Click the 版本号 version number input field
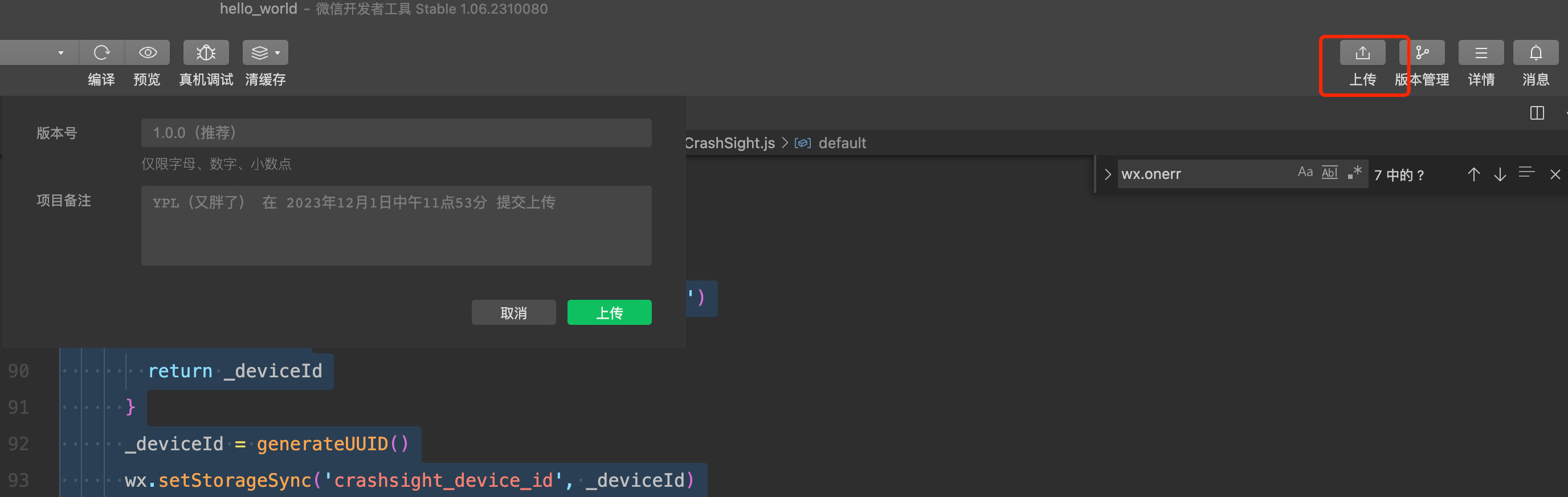This screenshot has width=1568, height=497. (x=396, y=133)
